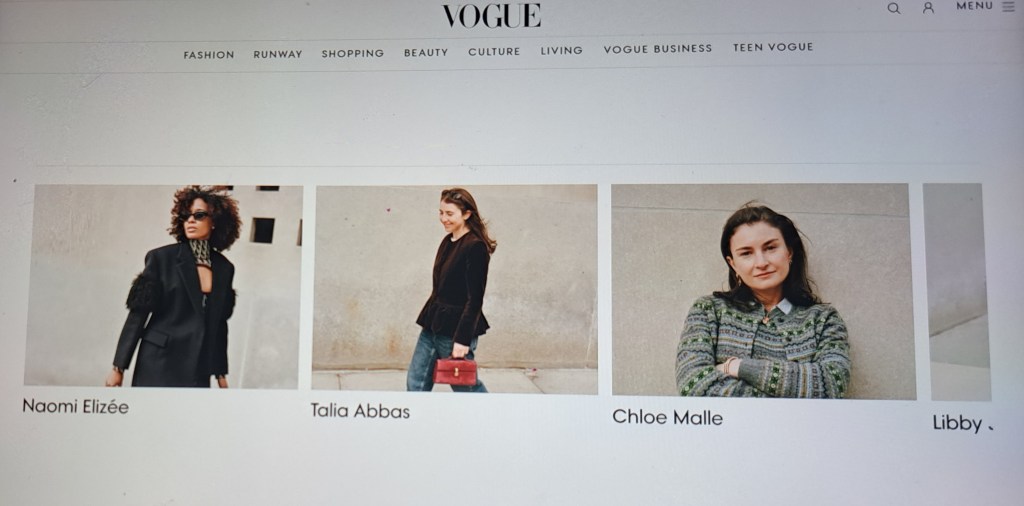Open the Living section
This screenshot has width=1024, height=506.
click(x=562, y=50)
